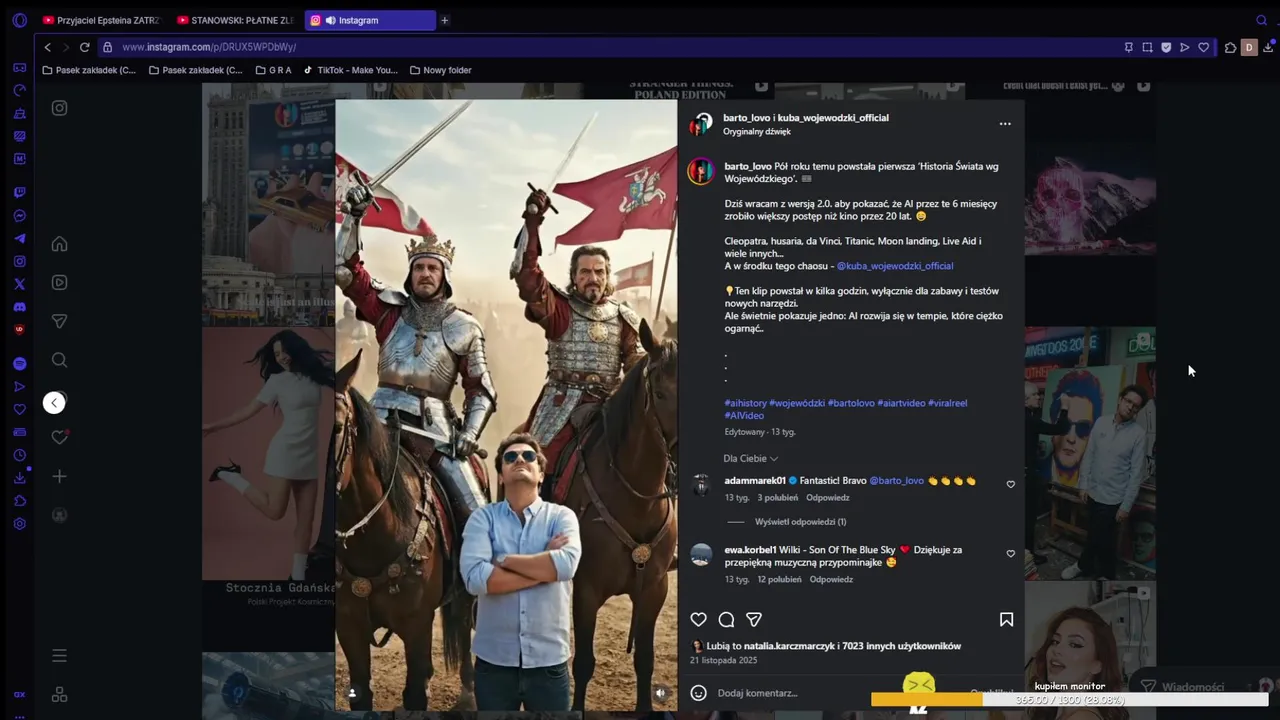The image size is (1280, 720).
Task: Open Instagram icon in Opera sidebar
Action: click(x=19, y=262)
